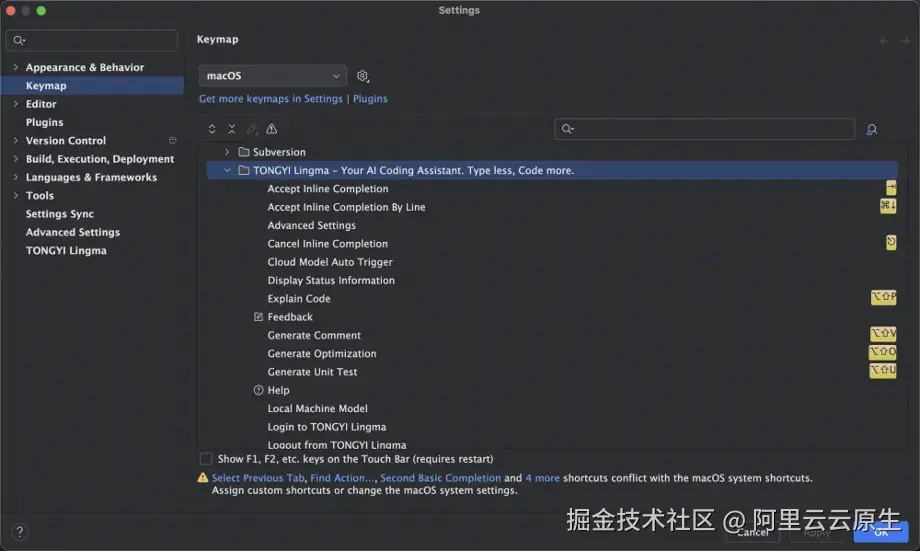Click the Feedback row icon

coord(258,317)
